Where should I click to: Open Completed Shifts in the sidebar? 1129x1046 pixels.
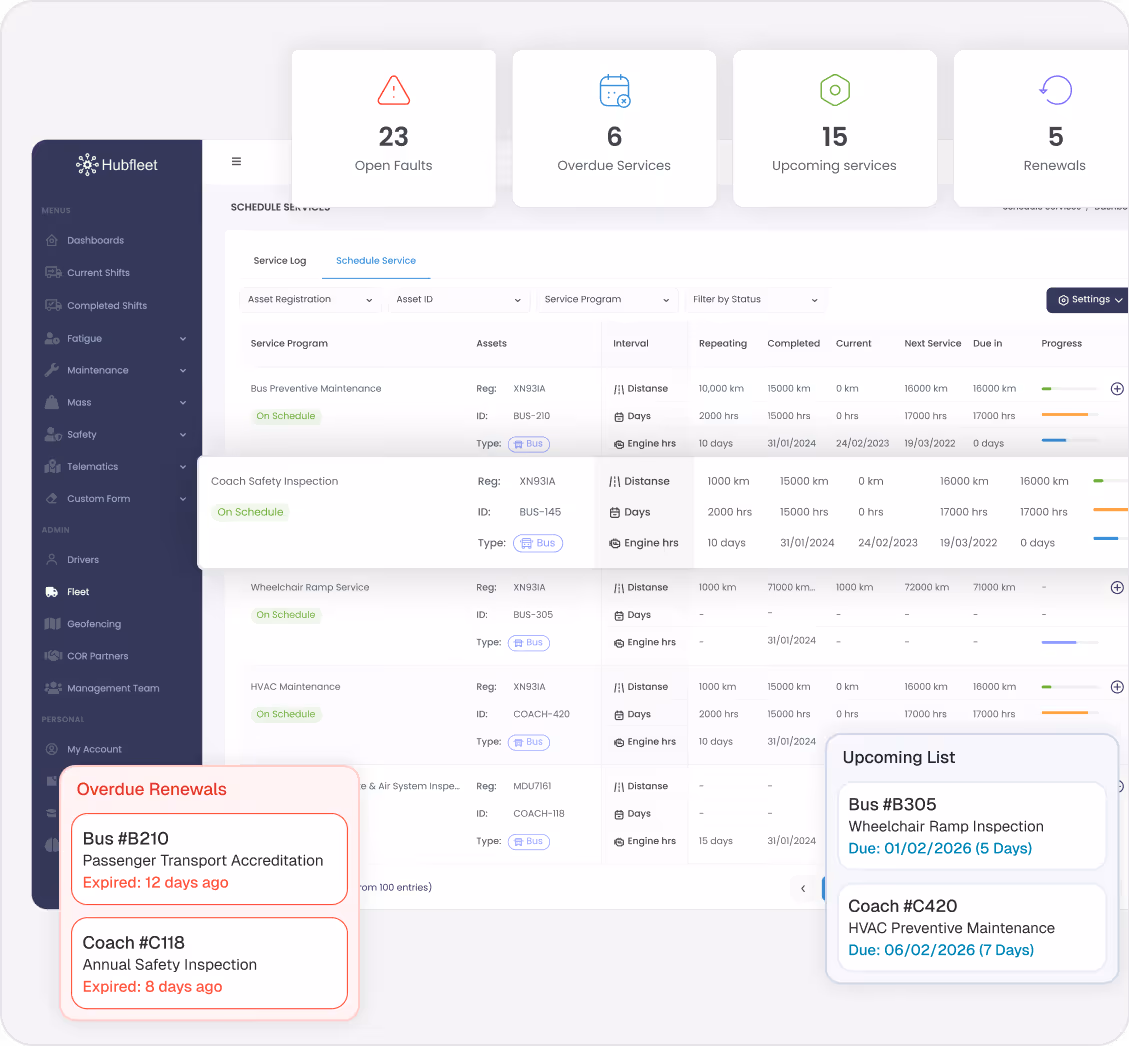[x=107, y=305]
